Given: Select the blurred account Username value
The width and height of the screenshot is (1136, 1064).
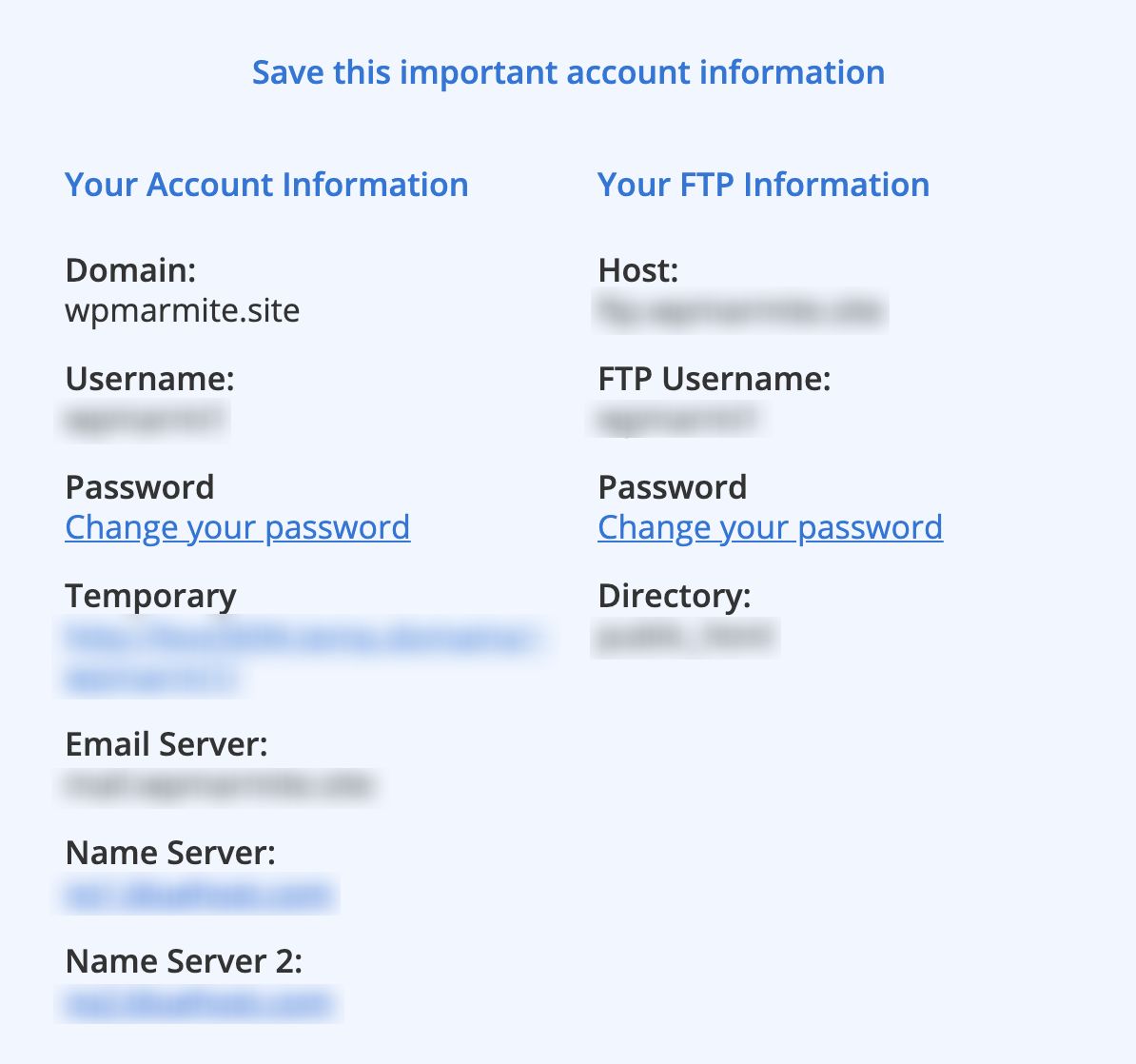Looking at the screenshot, I should (146, 419).
